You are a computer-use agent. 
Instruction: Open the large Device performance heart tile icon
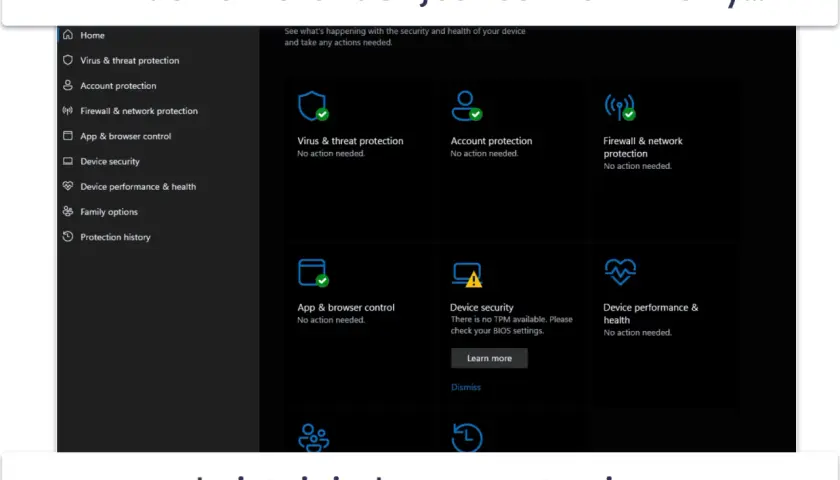(620, 272)
